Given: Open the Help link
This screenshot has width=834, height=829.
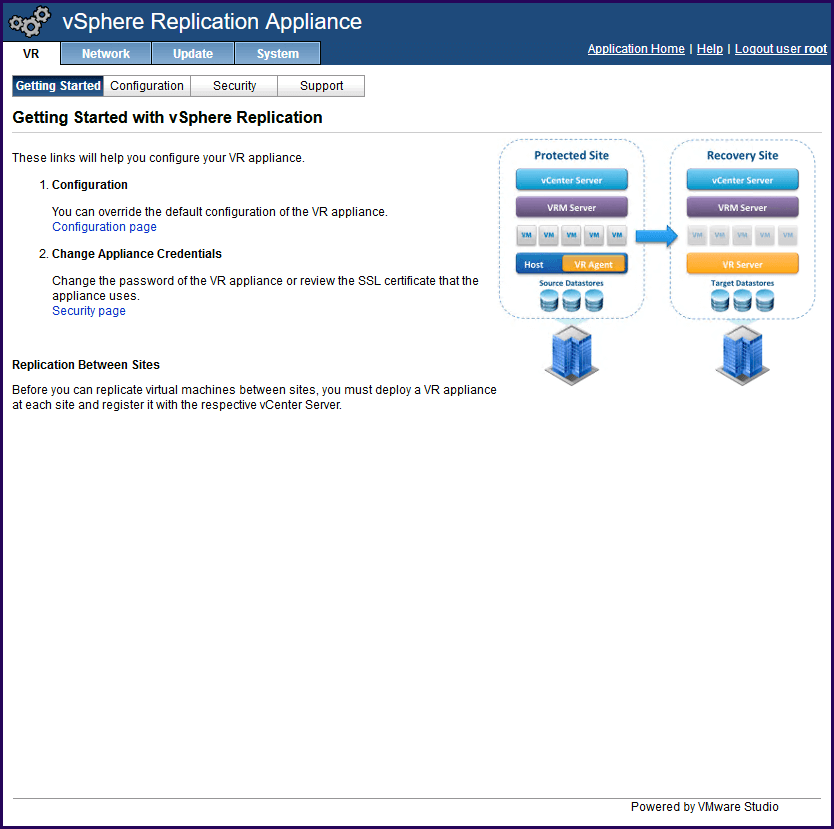Looking at the screenshot, I should (x=710, y=49).
